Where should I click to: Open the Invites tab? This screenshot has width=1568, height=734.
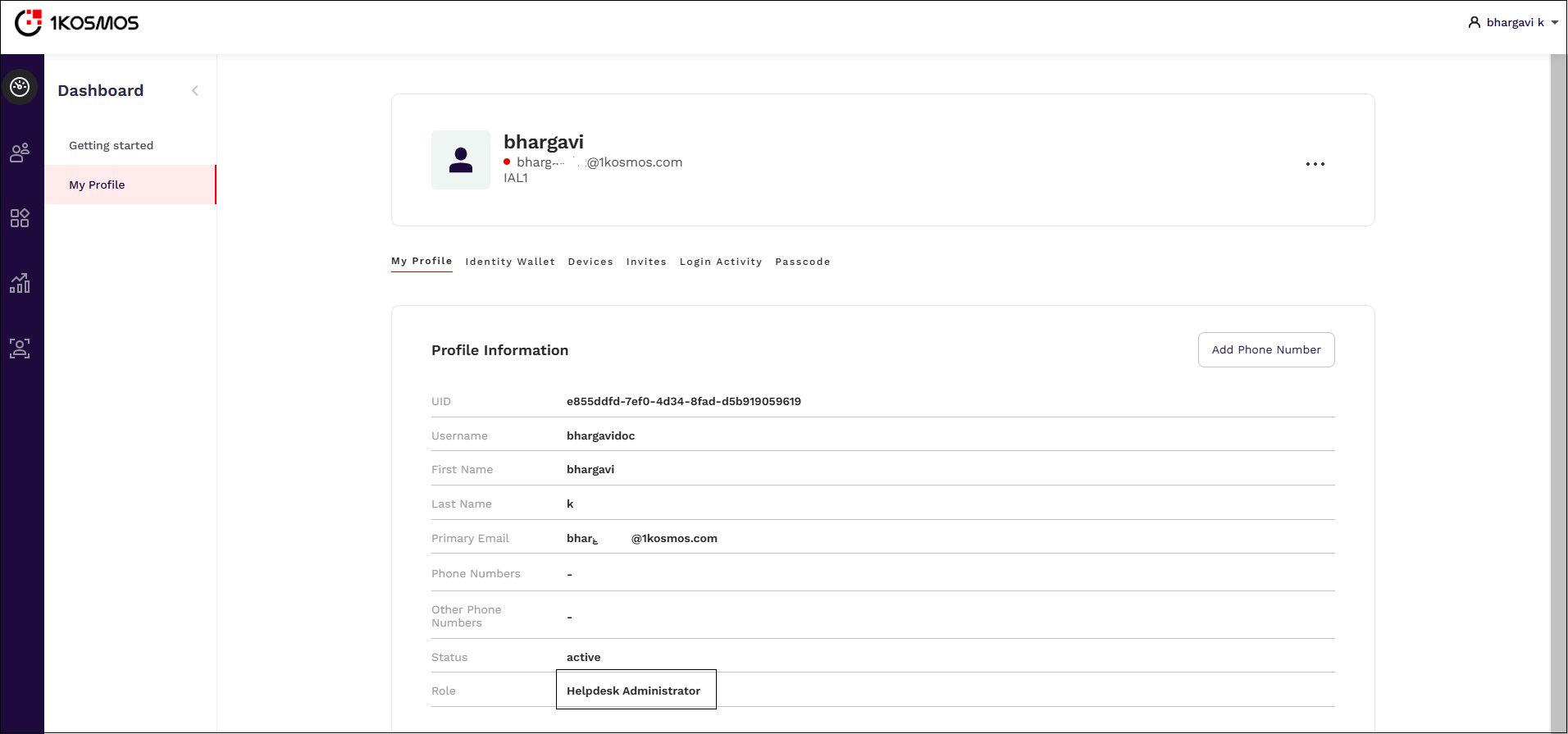[646, 262]
